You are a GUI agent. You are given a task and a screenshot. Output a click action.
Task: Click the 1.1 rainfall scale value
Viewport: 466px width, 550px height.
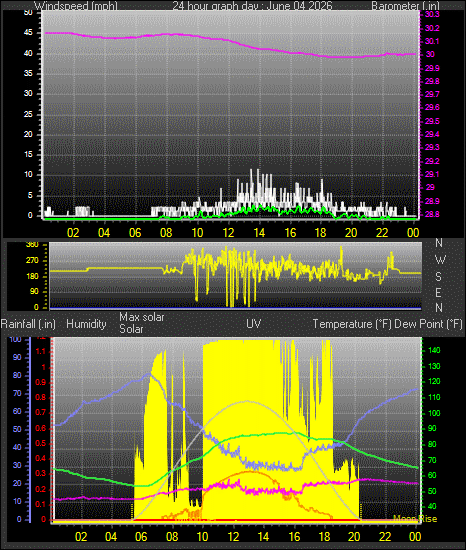tap(41, 351)
